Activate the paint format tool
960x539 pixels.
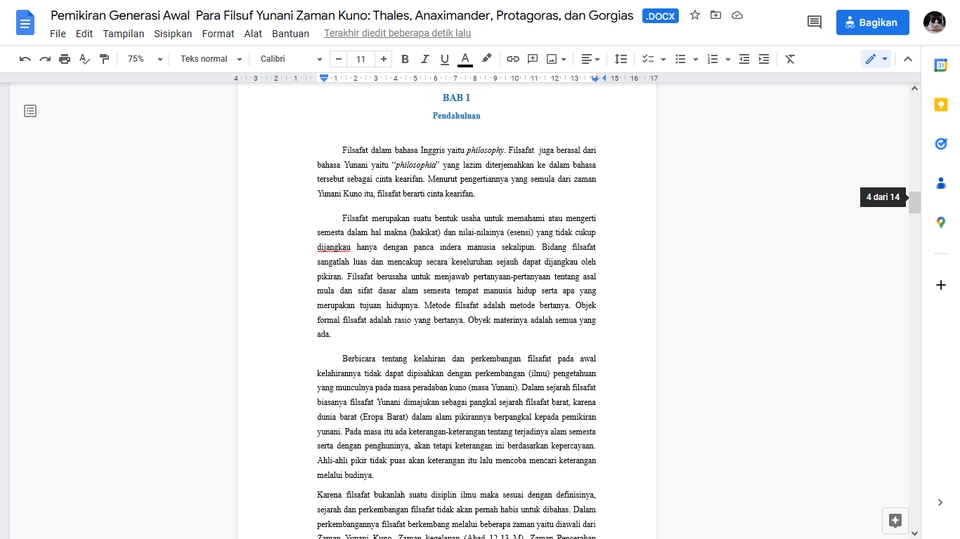[104, 59]
